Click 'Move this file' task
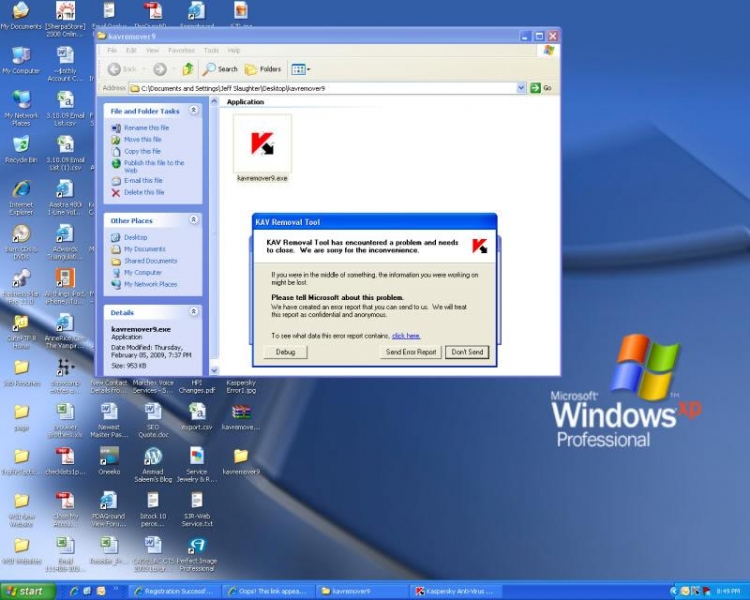 tap(137, 140)
